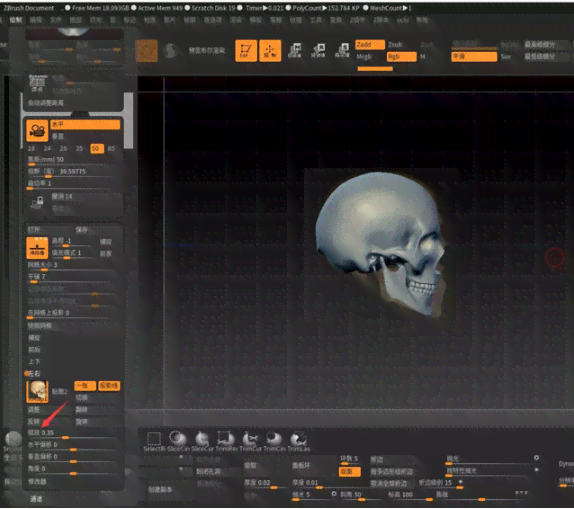Viewport: 574px width, 509px height.
Task: Select the SliceCirc brush
Action: tap(178, 441)
